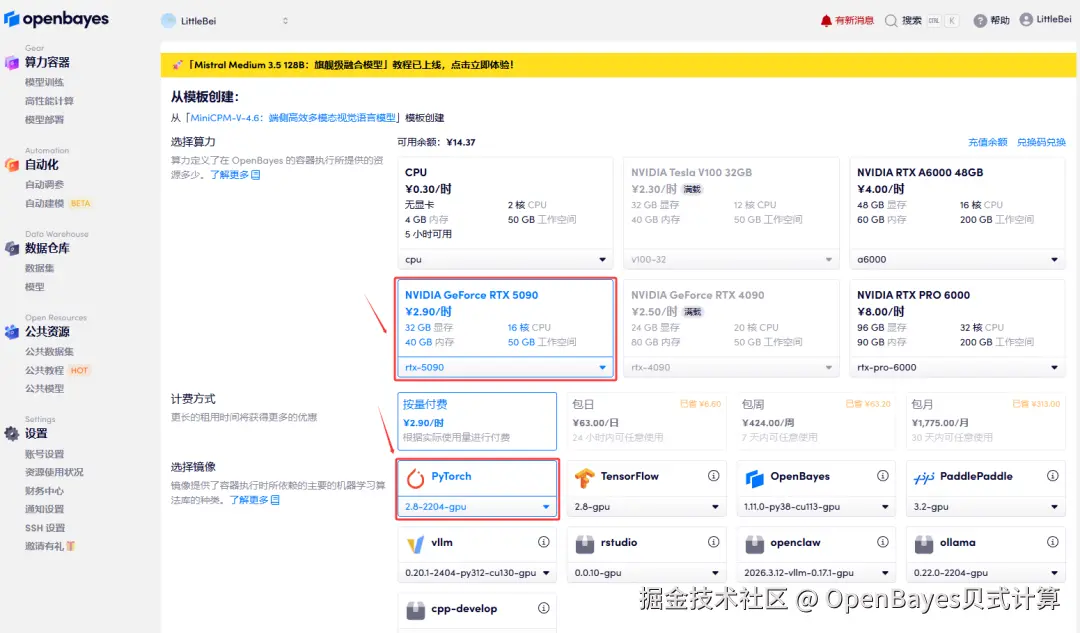Go to 数据集 in the sidebar
This screenshot has width=1080, height=633.
tap(39, 268)
